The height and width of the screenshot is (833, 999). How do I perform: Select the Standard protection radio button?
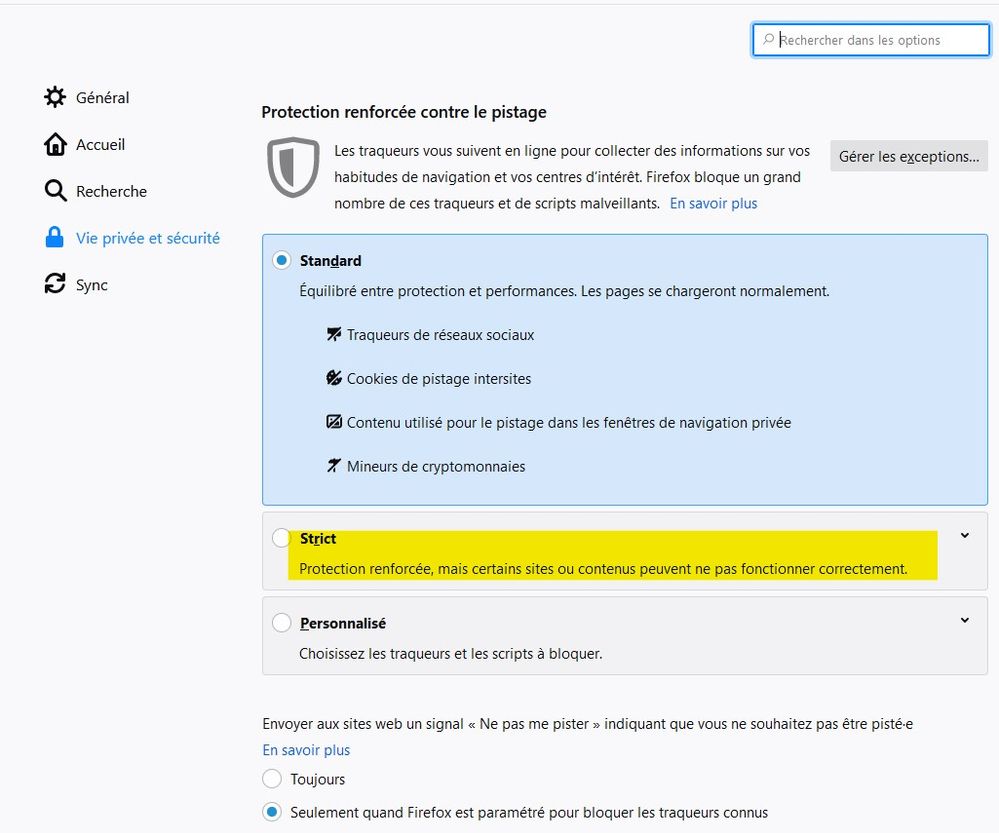coord(282,261)
